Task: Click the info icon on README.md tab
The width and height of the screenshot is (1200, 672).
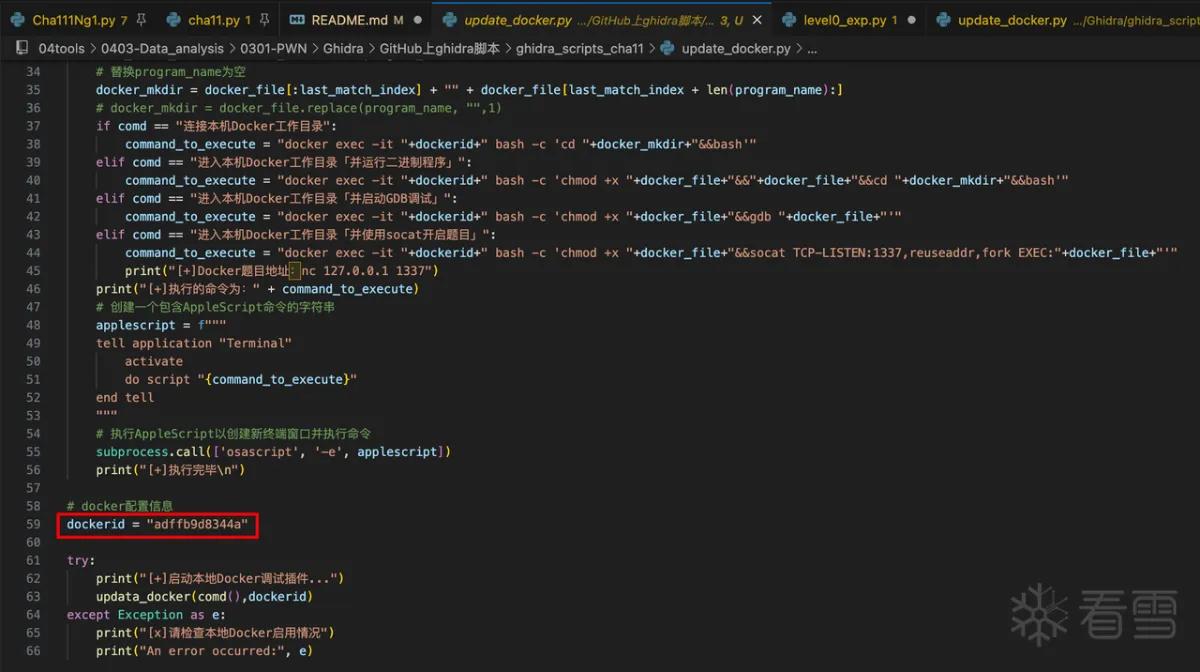Action: click(297, 20)
